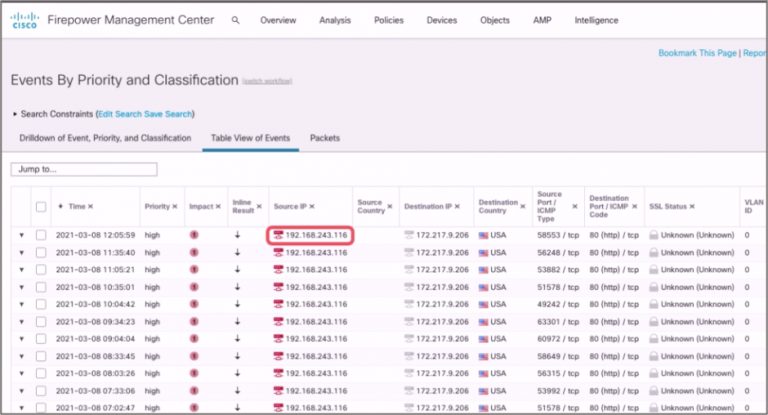Toggle the select-all checkbox in table header
The image size is (768, 415).
(x=41, y=207)
